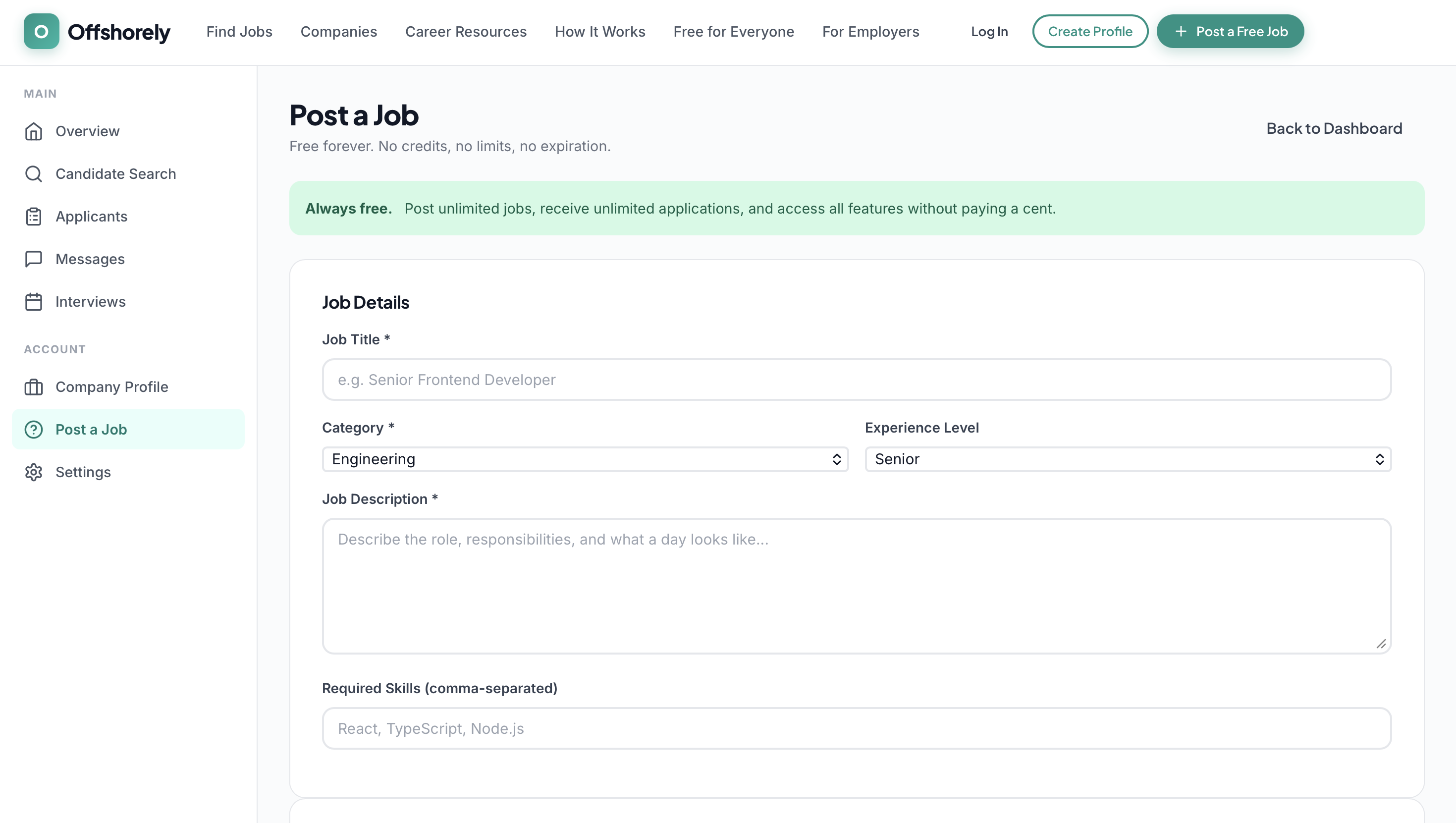
Task: Open the Career Resources nav item
Action: click(466, 32)
